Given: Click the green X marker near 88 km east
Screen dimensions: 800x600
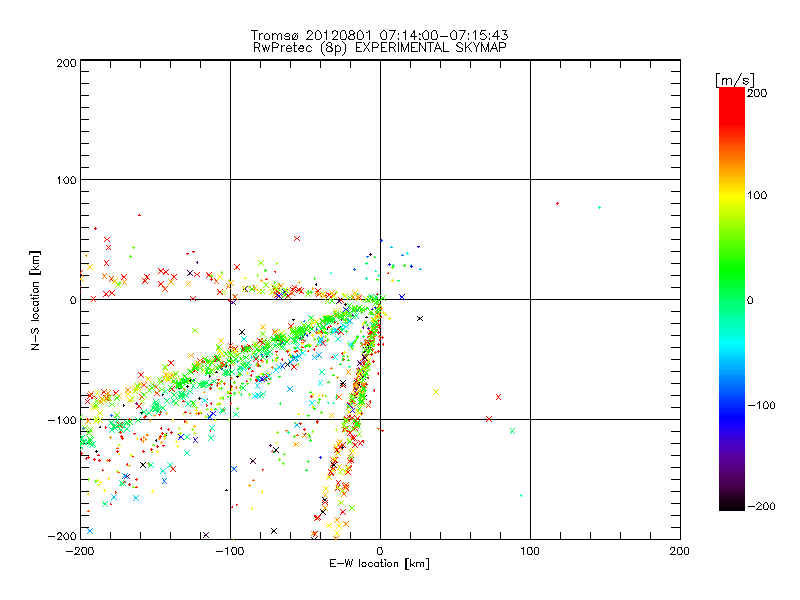Looking at the screenshot, I should 512,431.
